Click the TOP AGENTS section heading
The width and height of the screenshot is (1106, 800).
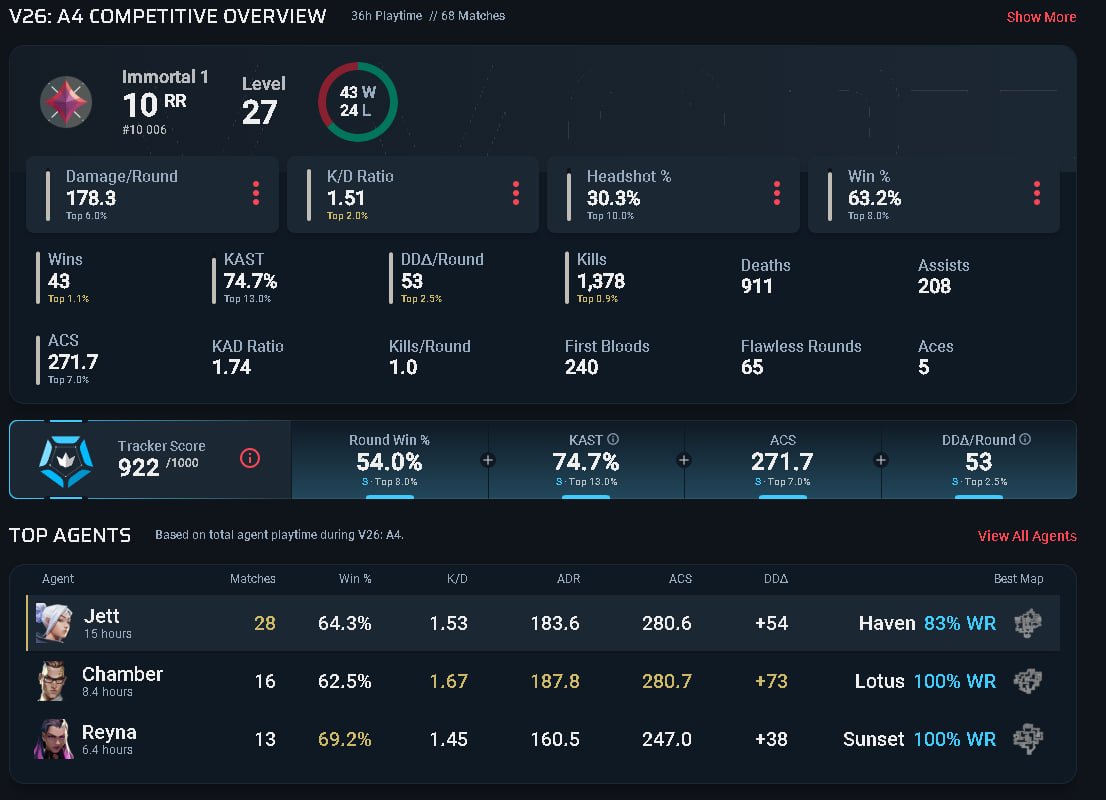coord(70,535)
